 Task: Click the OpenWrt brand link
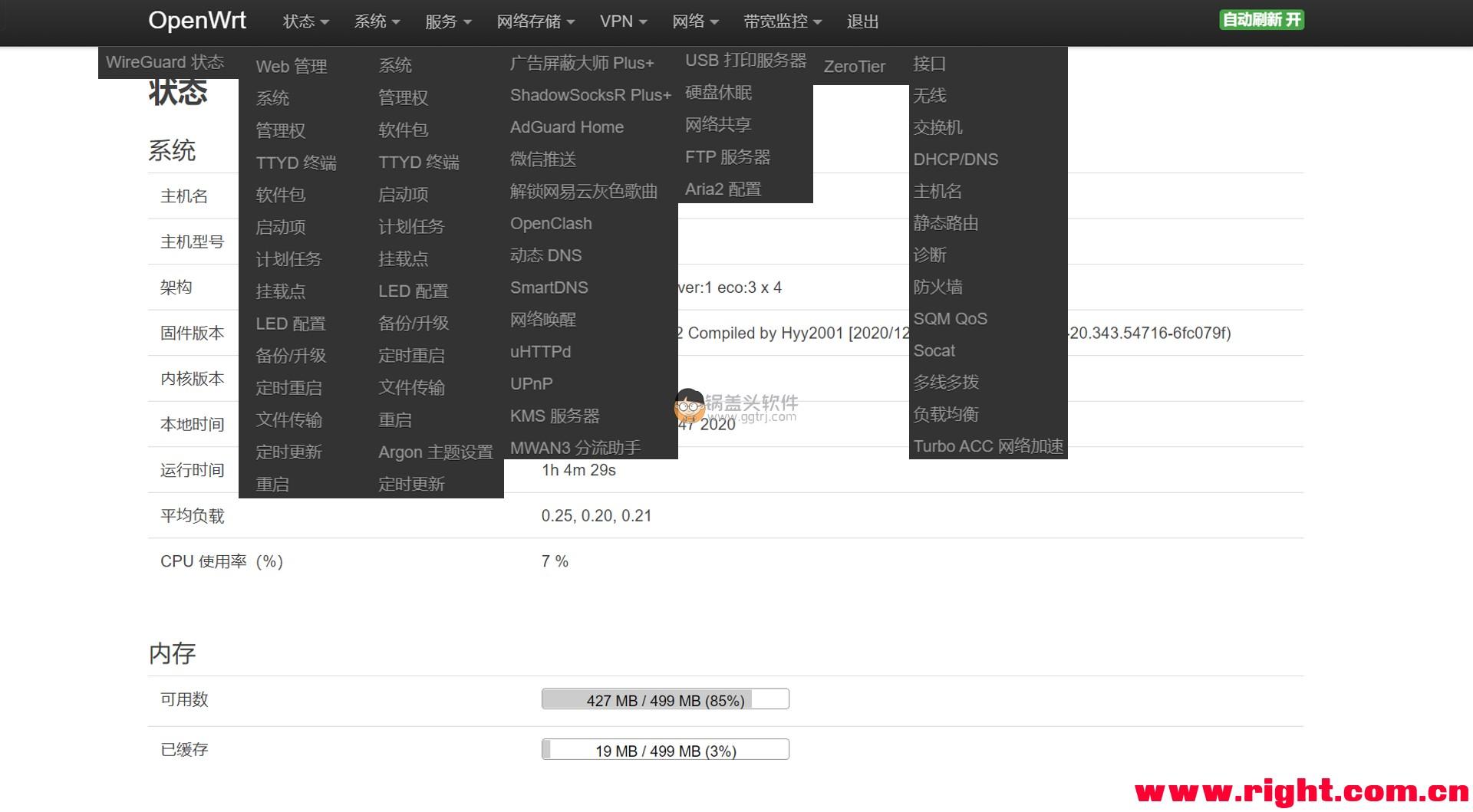197,21
